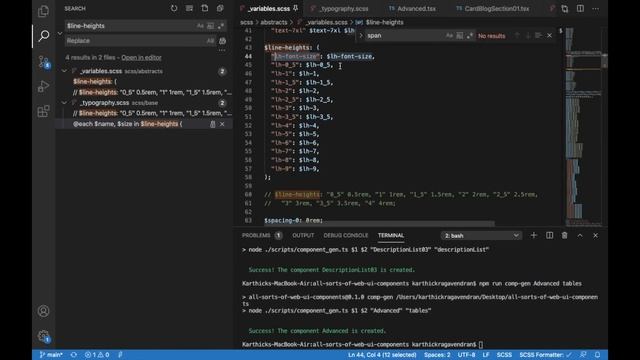
Task: Toggle Regex in editor find widget
Action: (470, 36)
